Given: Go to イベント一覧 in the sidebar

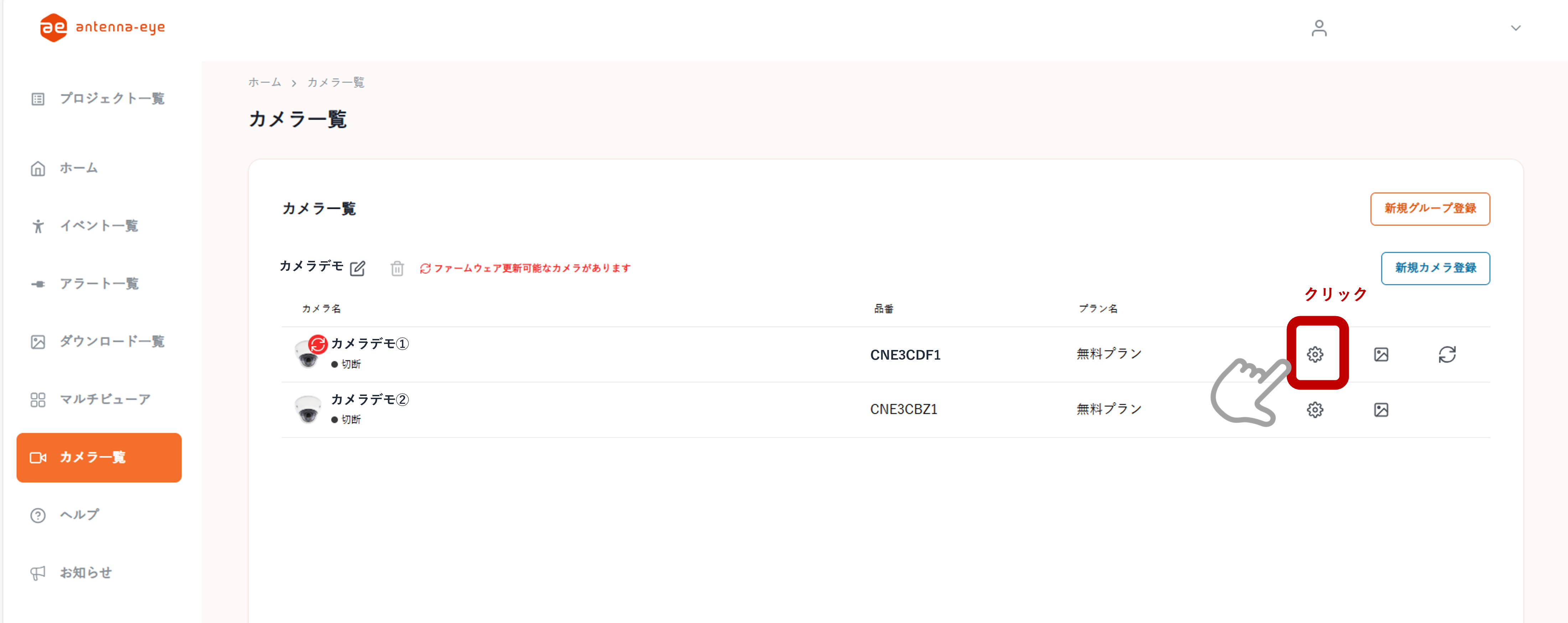Looking at the screenshot, I should [x=99, y=226].
